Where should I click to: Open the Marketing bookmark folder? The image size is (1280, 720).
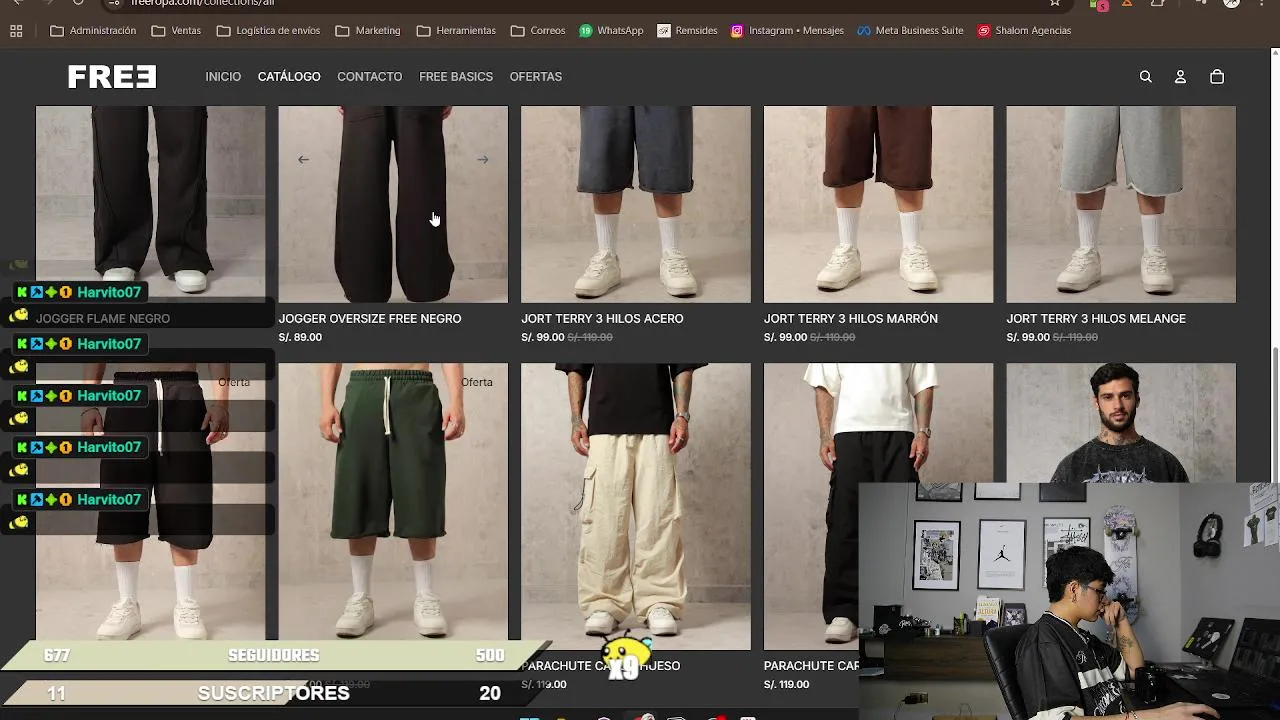pyautogui.click(x=368, y=31)
